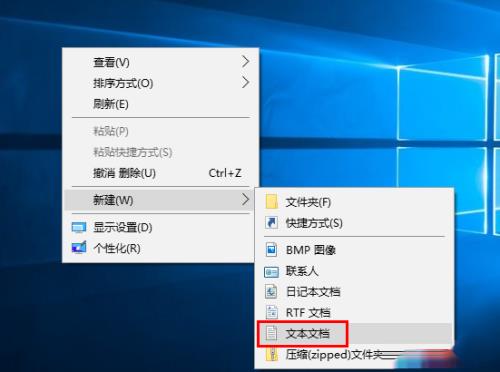Choose 刷新(E) to refresh desktop
The height and width of the screenshot is (372, 500).
[x=160, y=104]
